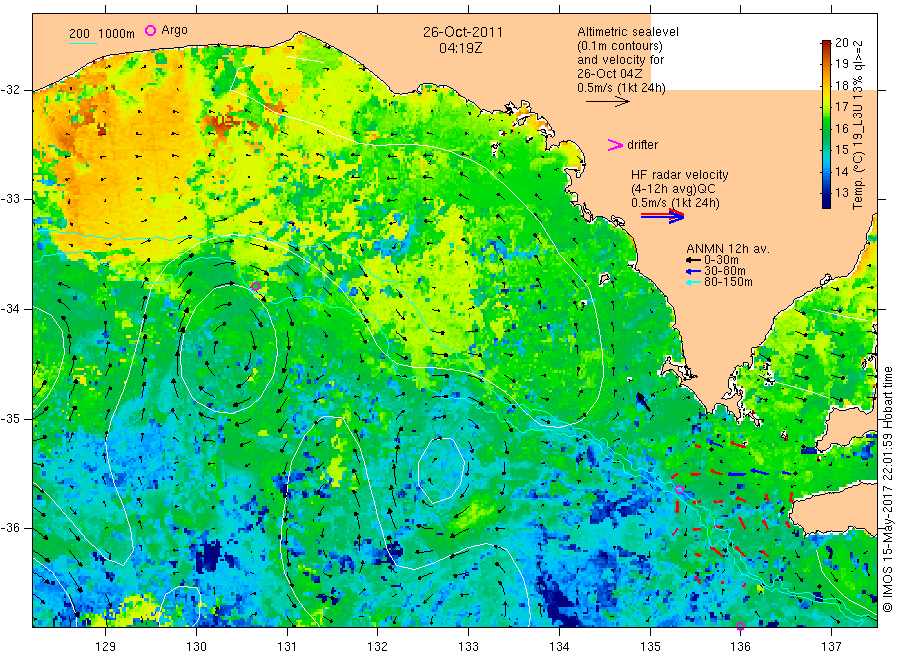Viewport: 900px width, 660px height.
Task: Click the magenta Argo circle in the legend
Action: click(150, 30)
